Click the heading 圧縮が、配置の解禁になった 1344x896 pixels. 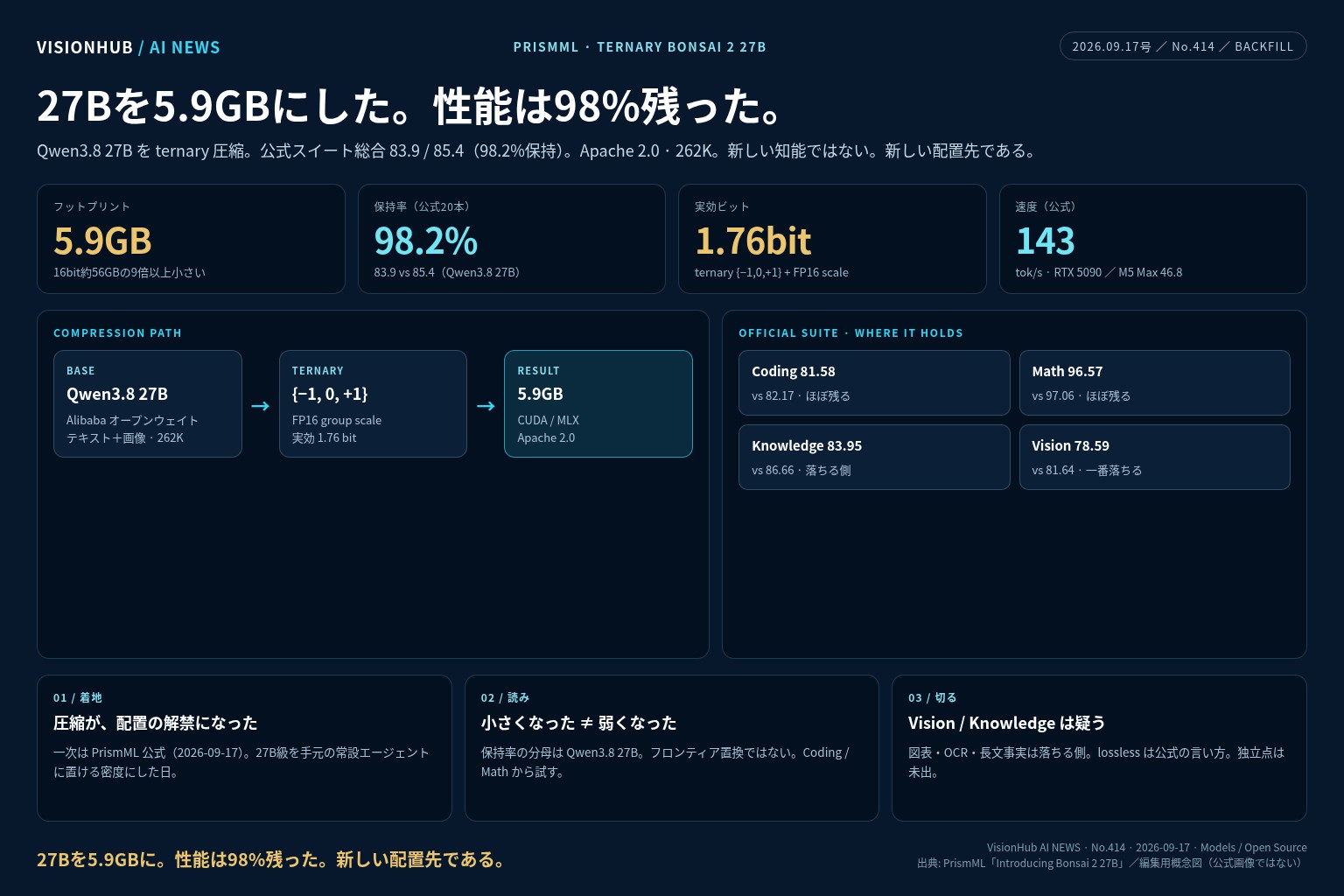(x=156, y=723)
